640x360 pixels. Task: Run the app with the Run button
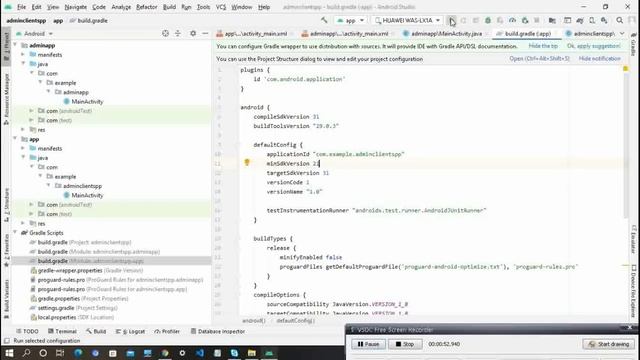(451, 20)
